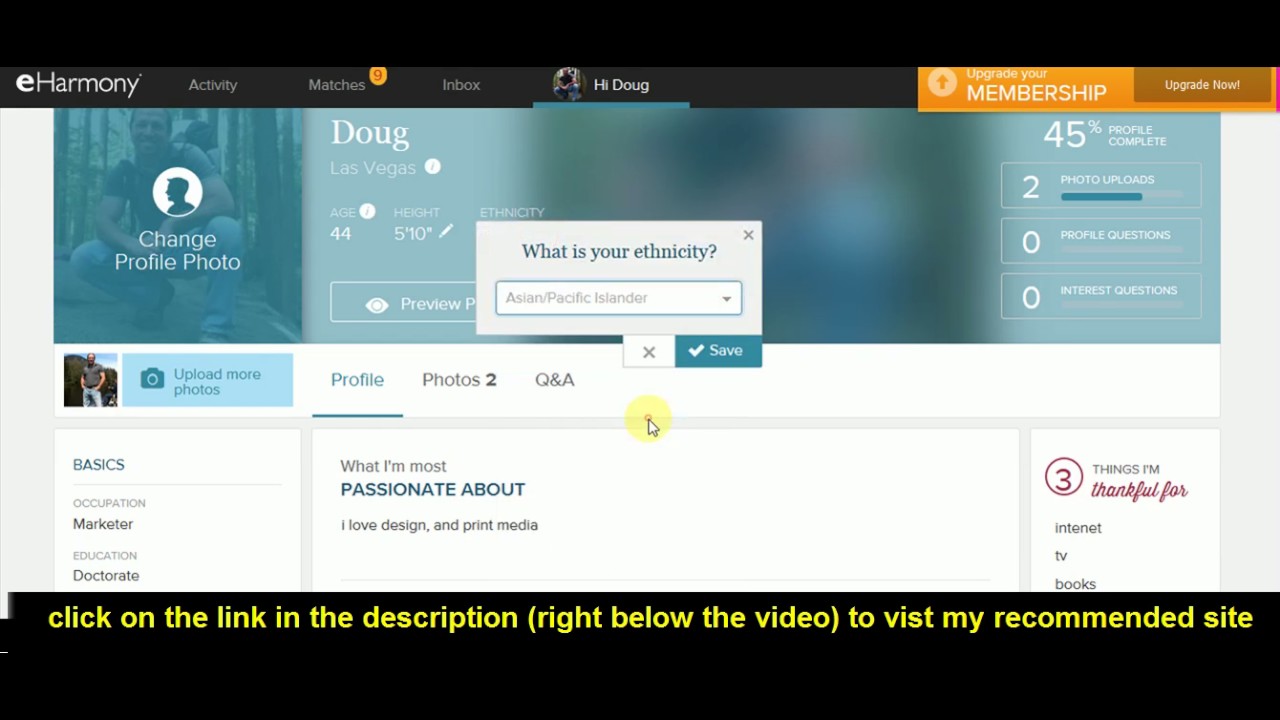Open the Activity menu

coord(213,85)
